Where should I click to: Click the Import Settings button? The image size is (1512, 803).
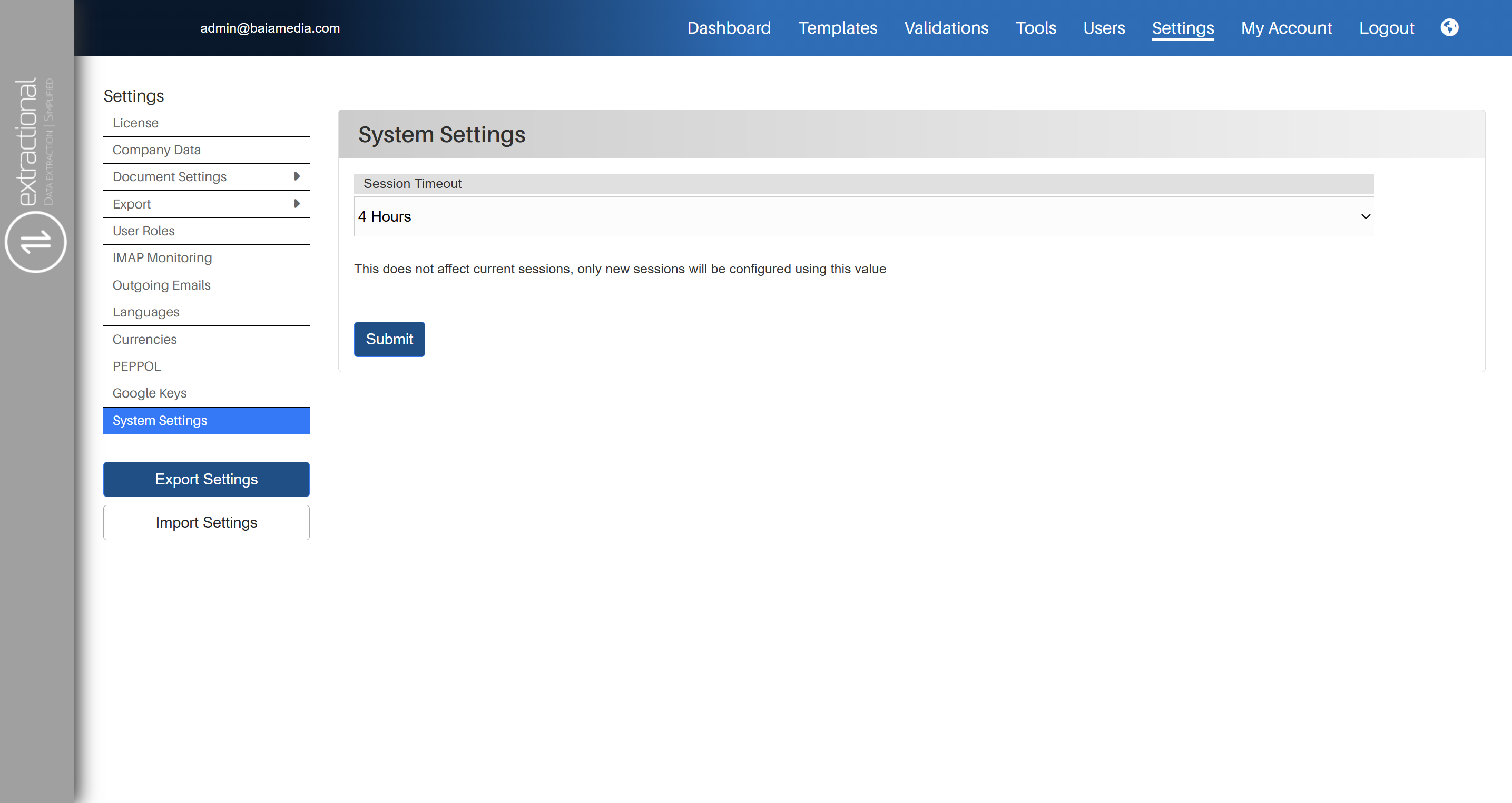click(x=206, y=523)
